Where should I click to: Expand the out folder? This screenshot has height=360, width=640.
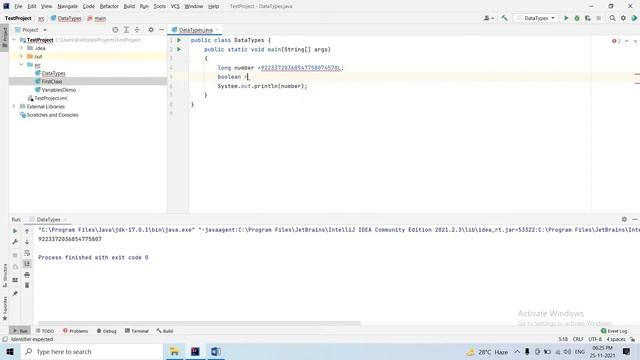[22, 56]
